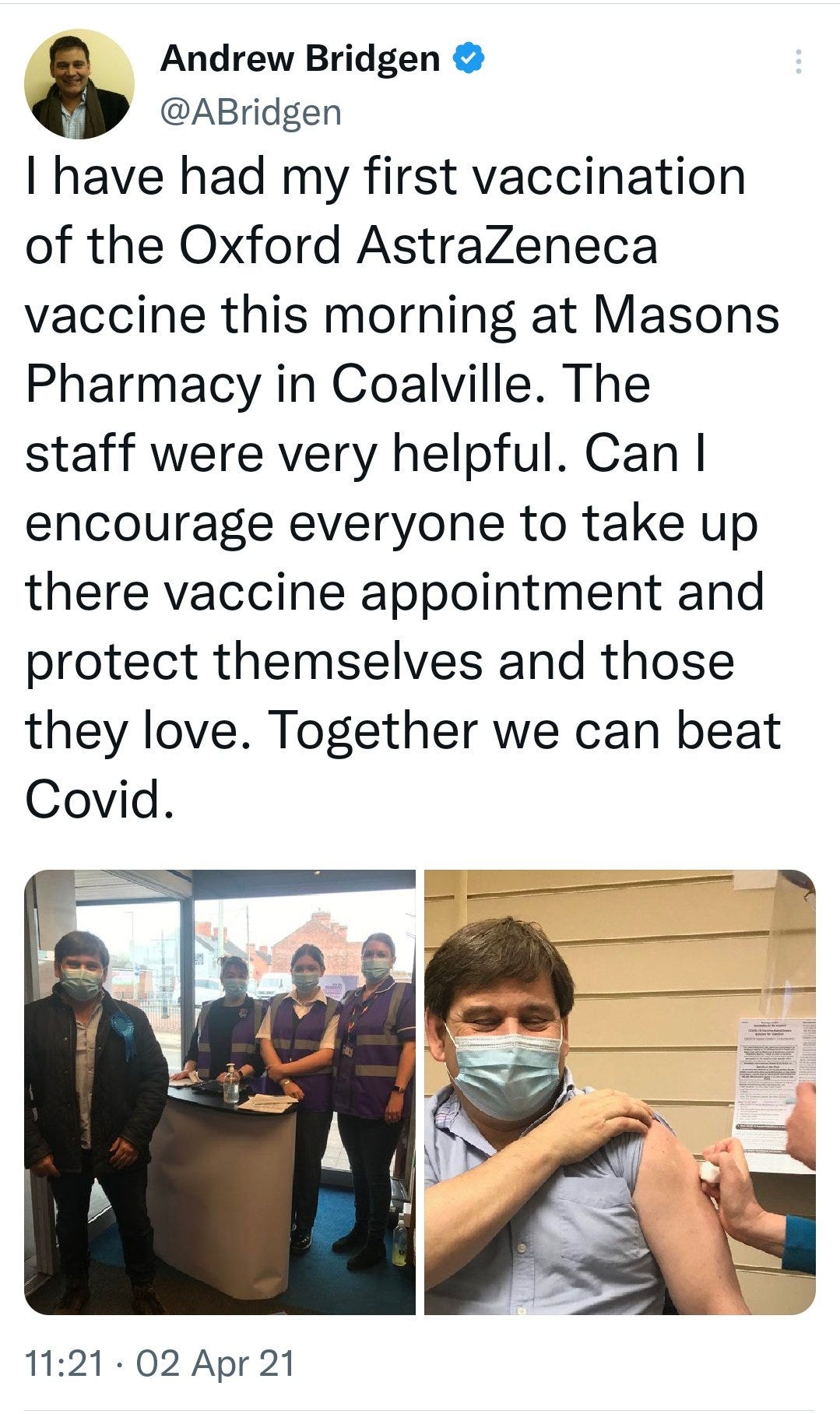
Task: Open the Andrew Bridgen display name
Action: [x=301, y=58]
